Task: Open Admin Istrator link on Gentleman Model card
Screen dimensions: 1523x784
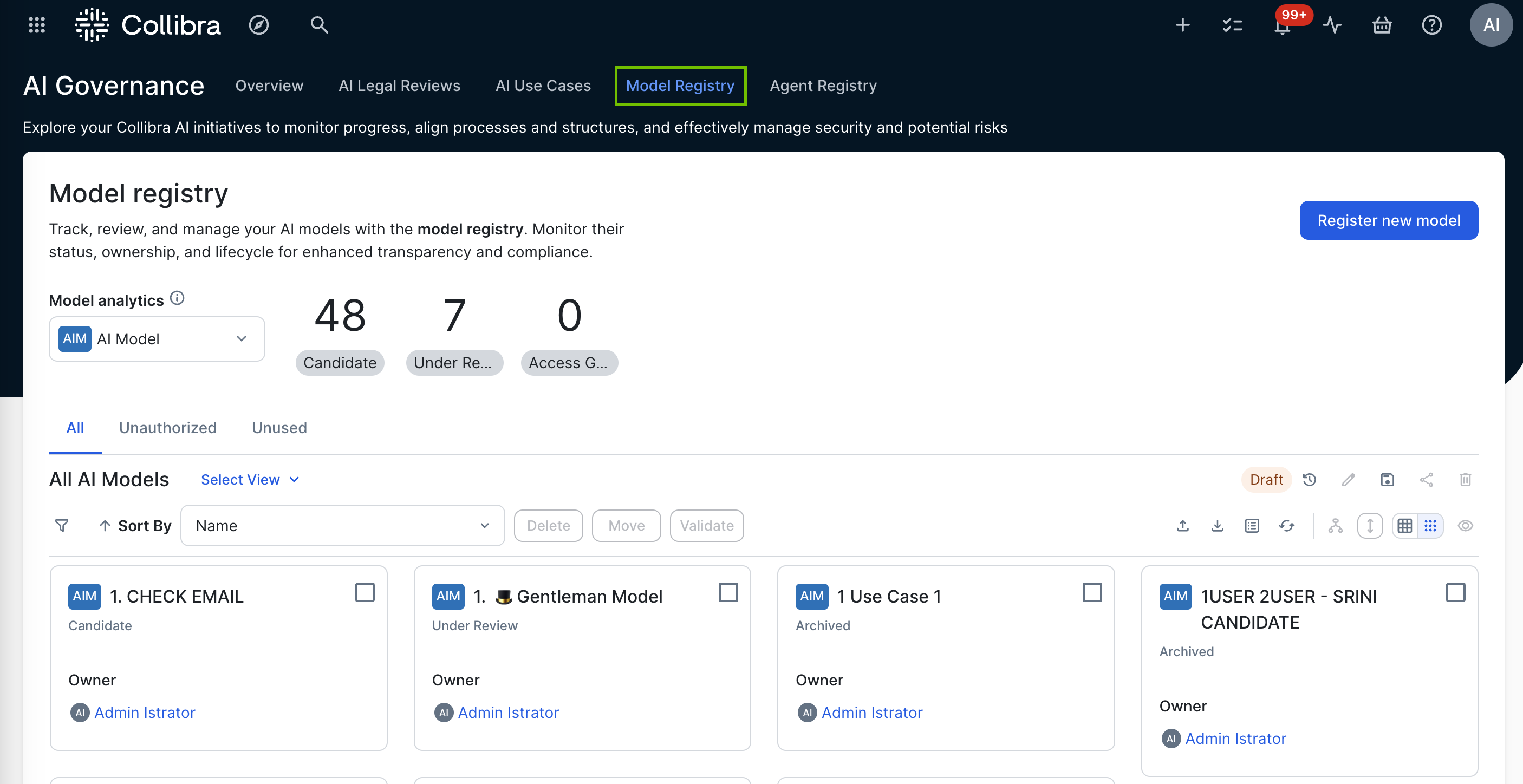Action: tap(509, 713)
